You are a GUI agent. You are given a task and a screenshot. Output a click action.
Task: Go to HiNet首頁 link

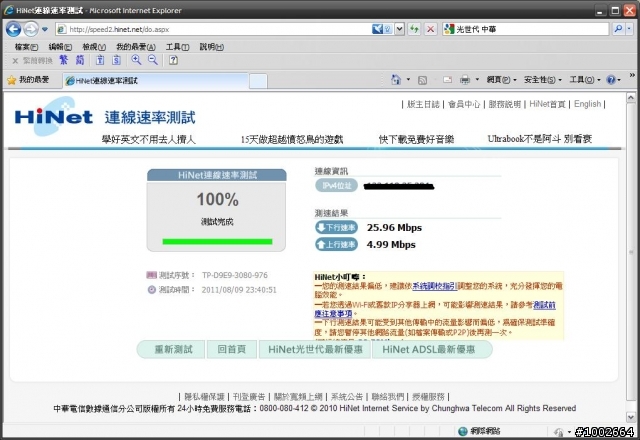(547, 104)
